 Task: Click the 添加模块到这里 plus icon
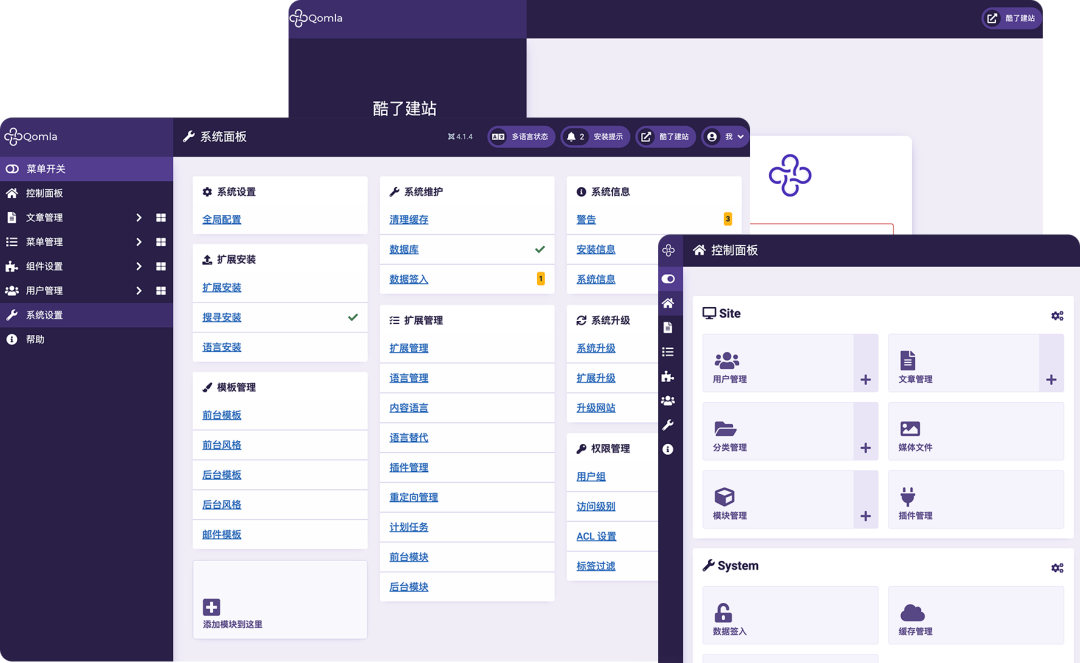(x=211, y=607)
